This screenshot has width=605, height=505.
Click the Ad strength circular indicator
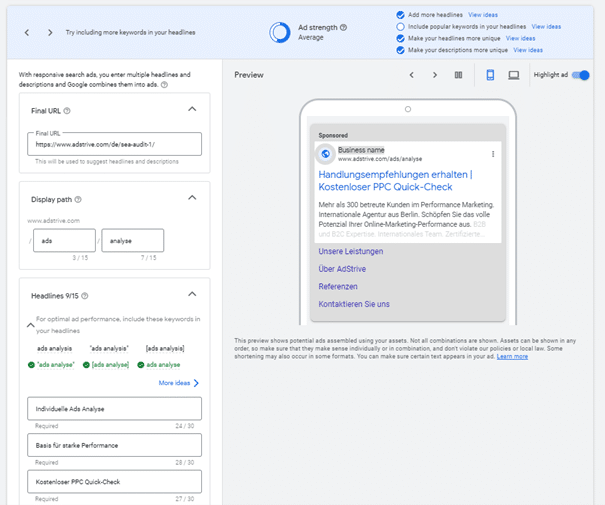[280, 32]
